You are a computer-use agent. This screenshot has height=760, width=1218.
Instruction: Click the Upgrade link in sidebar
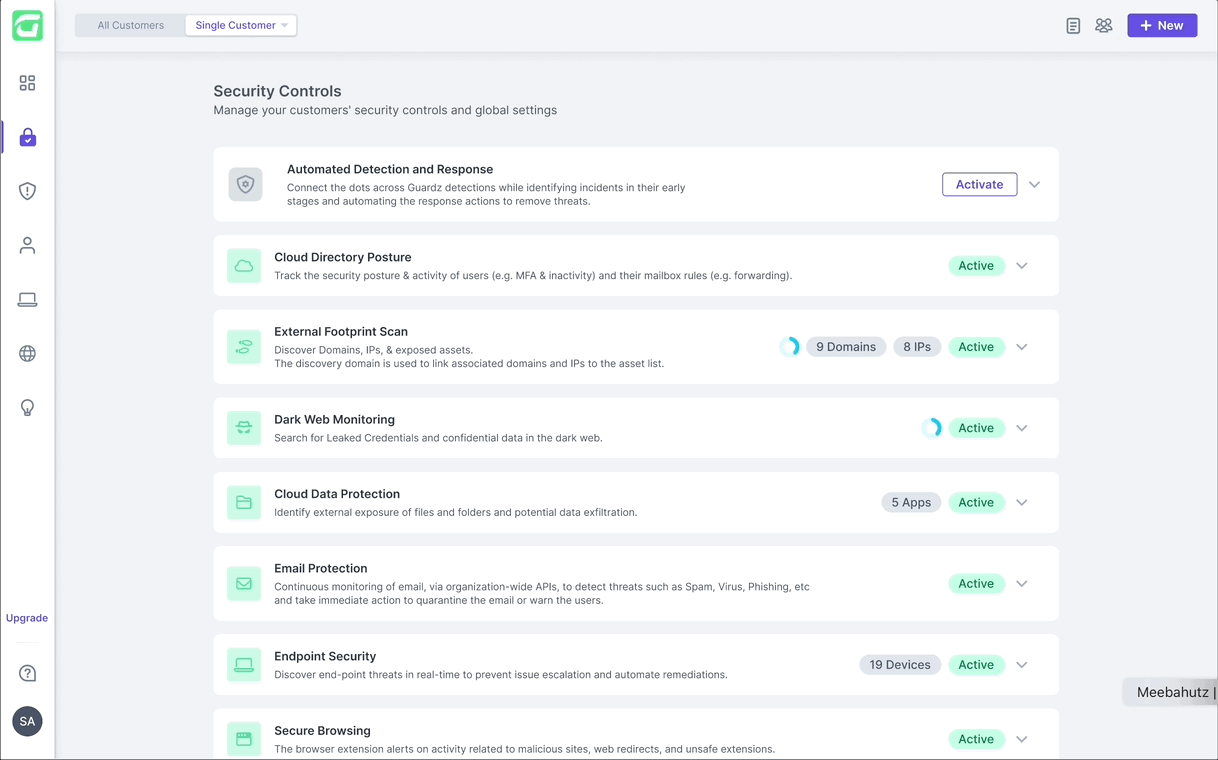pos(27,618)
